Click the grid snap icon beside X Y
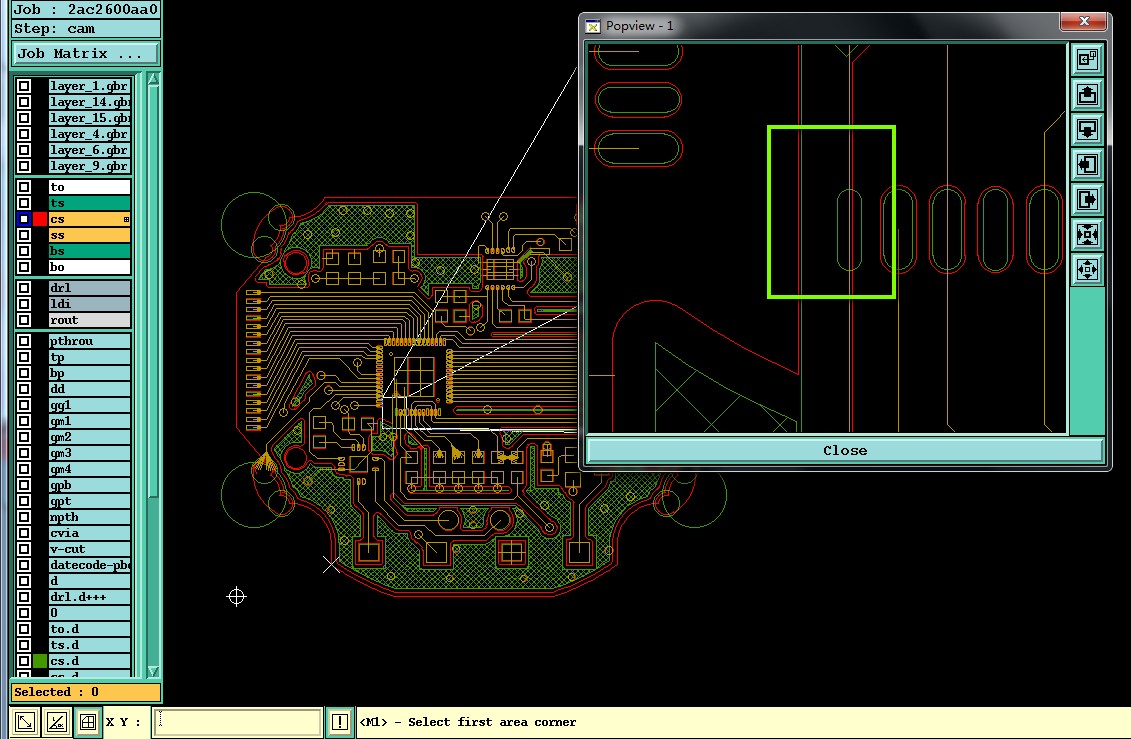The width and height of the screenshot is (1131, 739). tap(88, 722)
